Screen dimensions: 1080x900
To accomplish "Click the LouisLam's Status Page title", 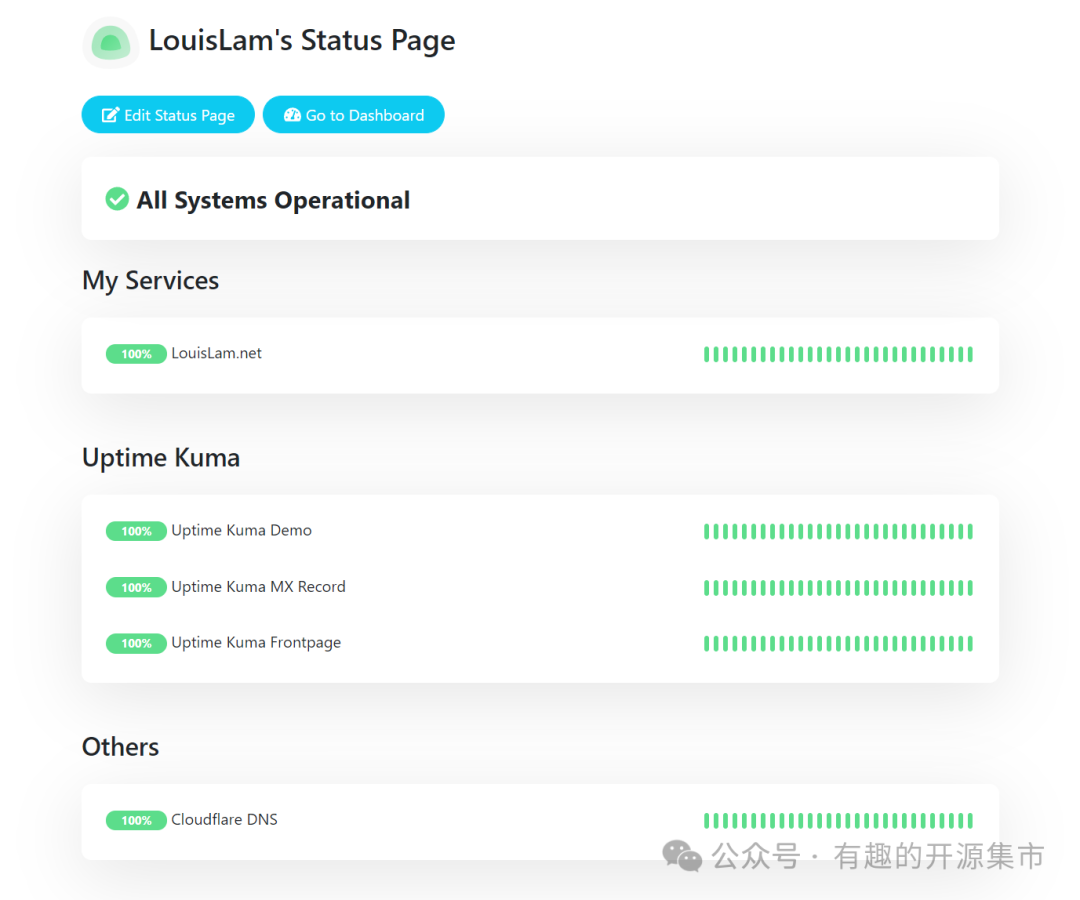I will (302, 41).
